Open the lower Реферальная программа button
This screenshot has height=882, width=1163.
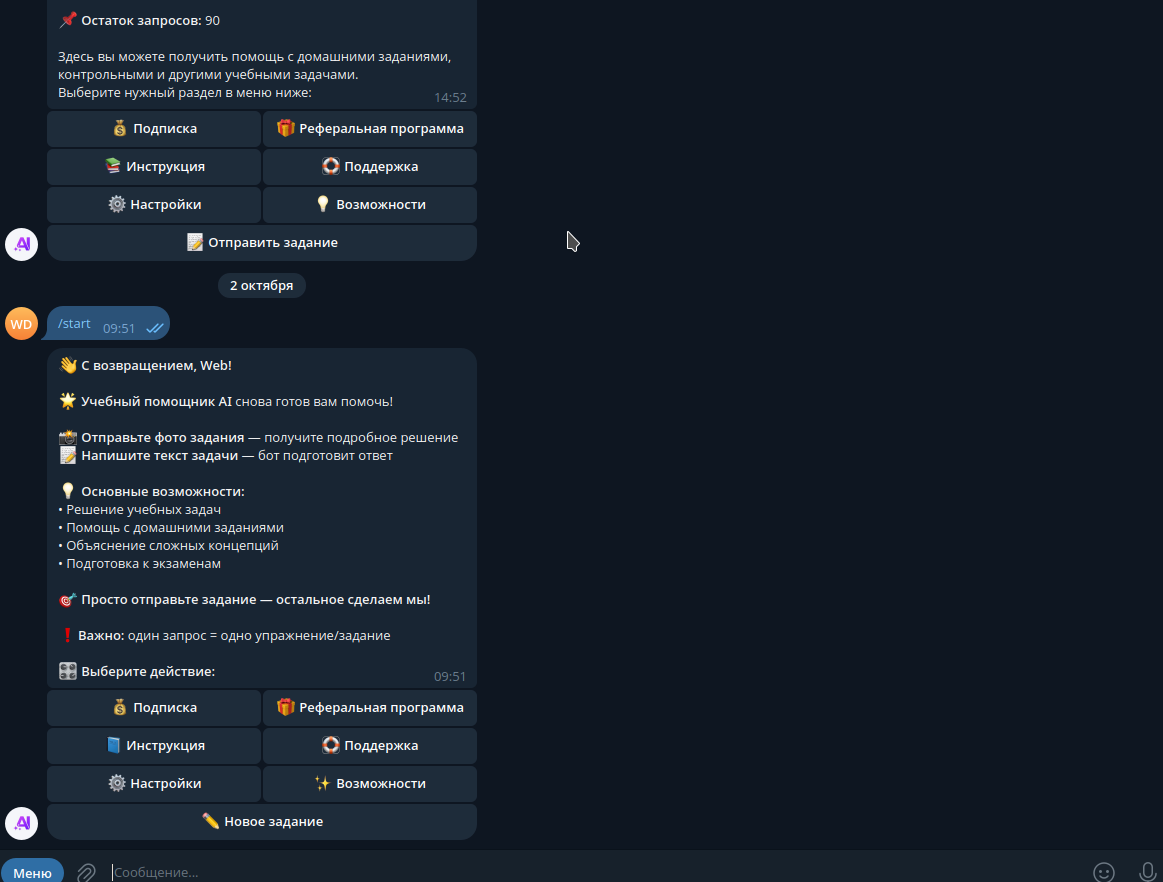370,708
